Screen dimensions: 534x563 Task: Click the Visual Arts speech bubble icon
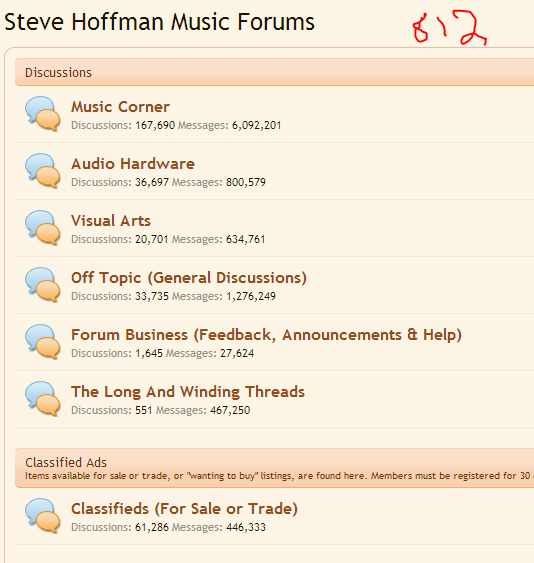(42, 228)
